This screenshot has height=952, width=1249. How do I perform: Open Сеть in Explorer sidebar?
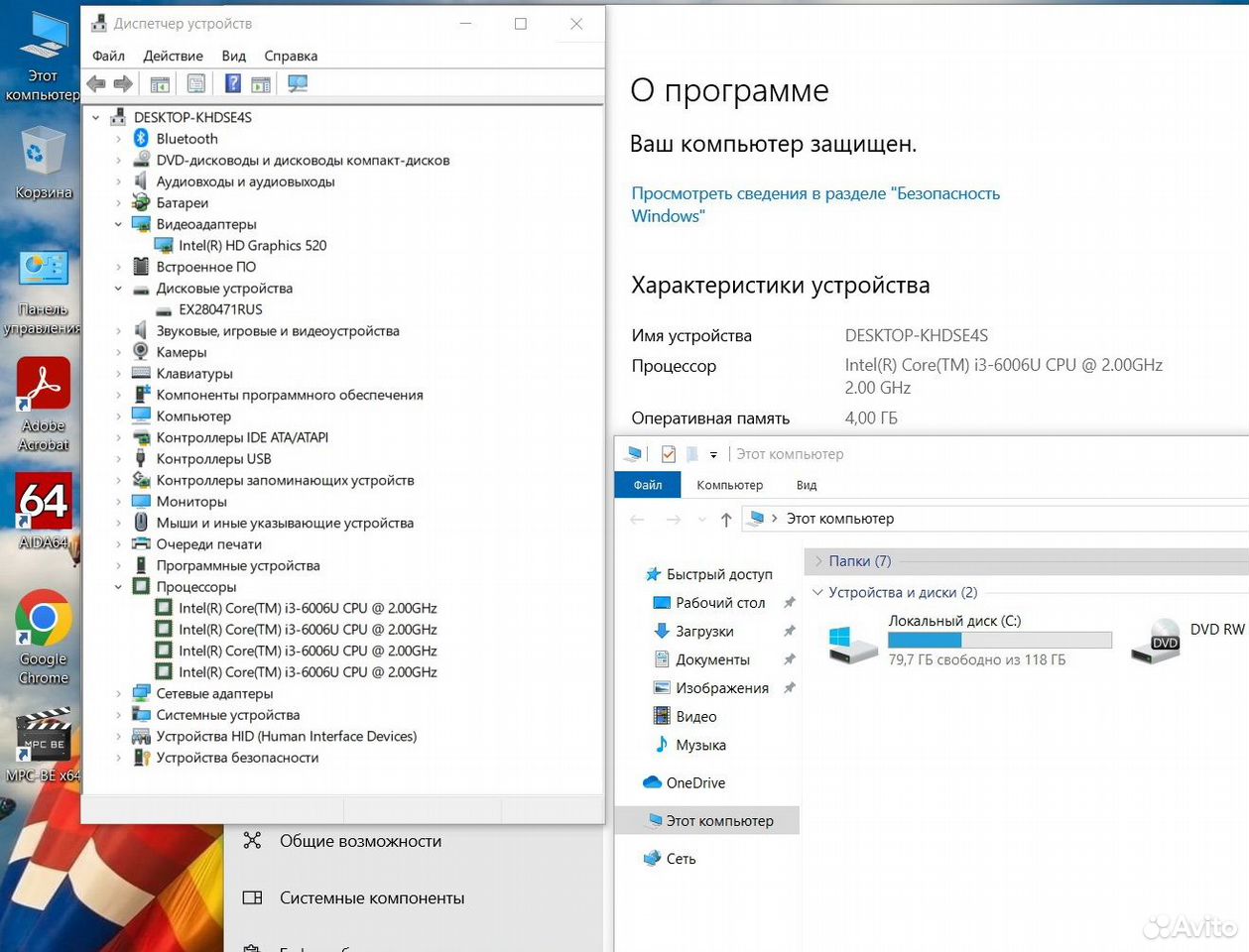click(x=680, y=859)
